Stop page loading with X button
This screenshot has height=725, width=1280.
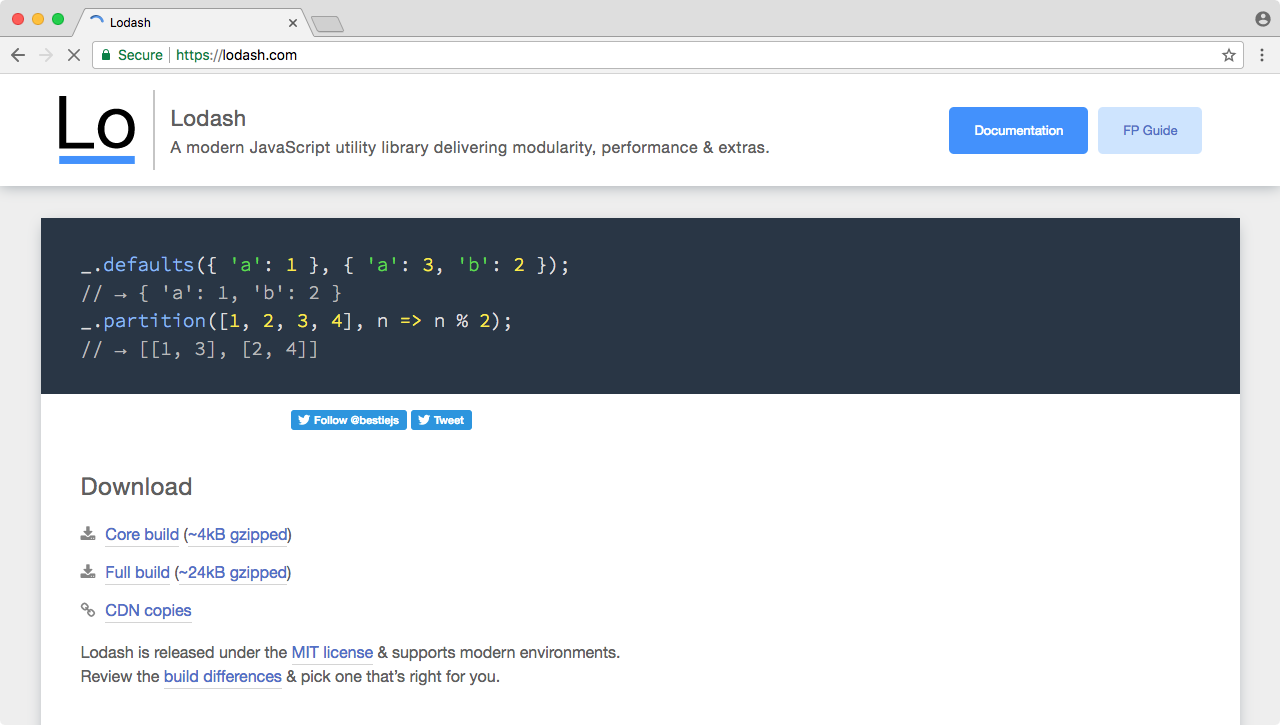73,55
